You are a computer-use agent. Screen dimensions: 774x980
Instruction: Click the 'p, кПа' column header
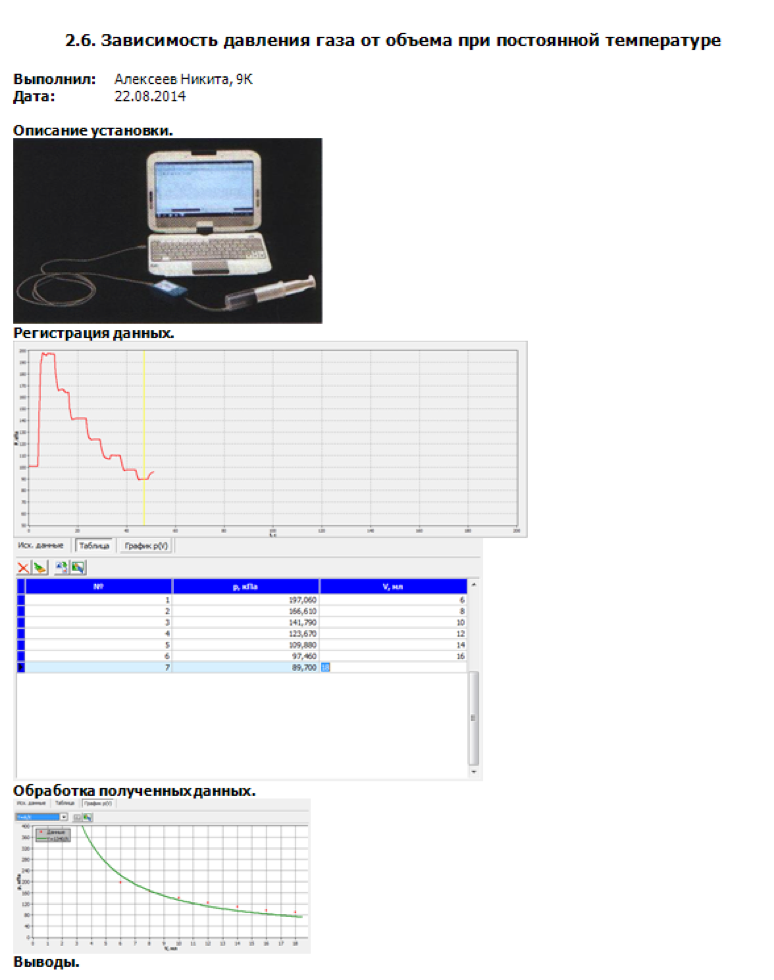tap(245, 586)
